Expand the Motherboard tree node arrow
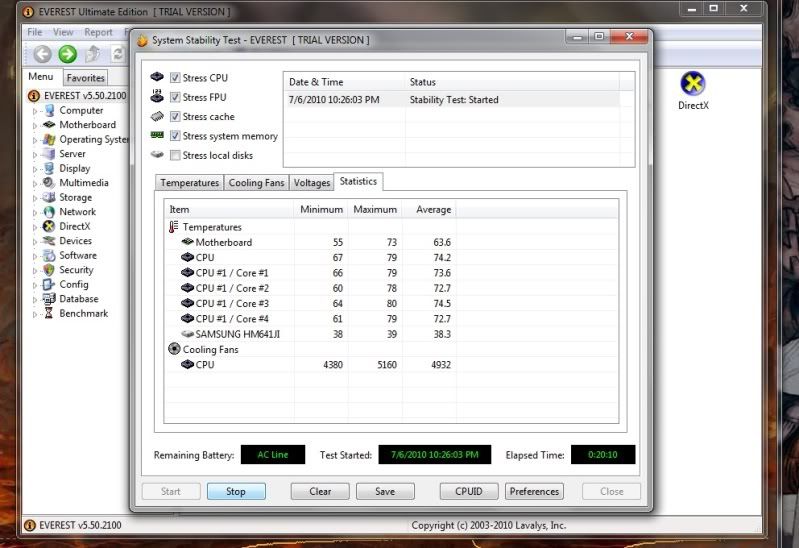The width and height of the screenshot is (799, 548). (35, 125)
